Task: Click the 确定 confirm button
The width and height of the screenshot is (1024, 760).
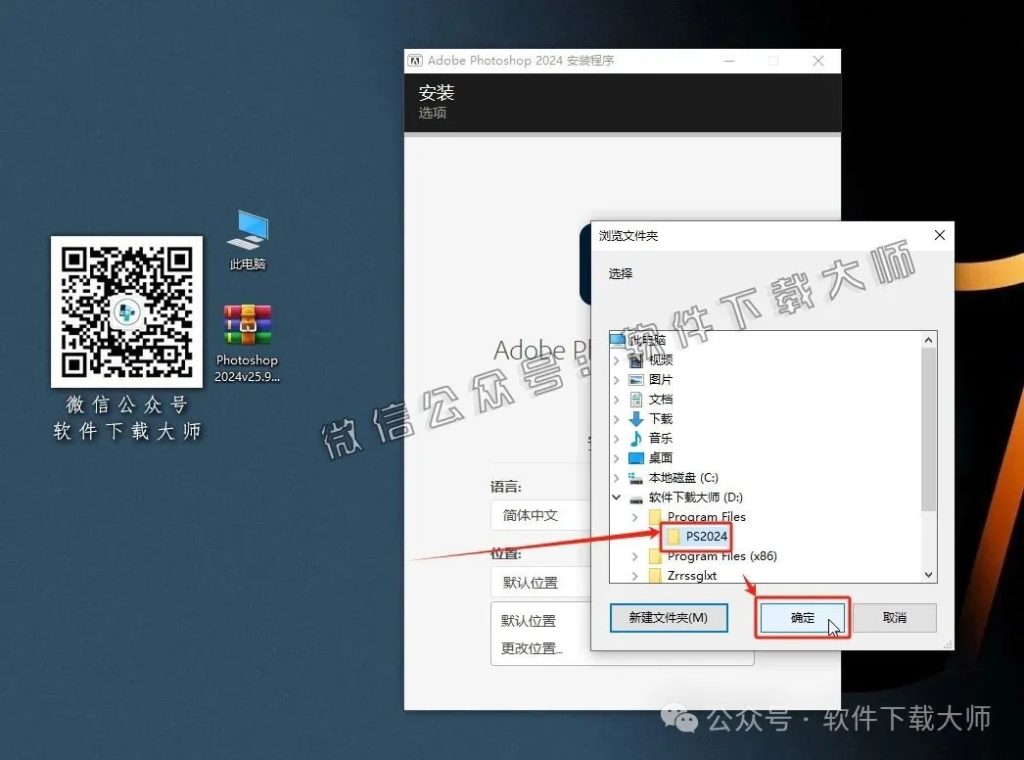Action: pyautogui.click(x=802, y=618)
